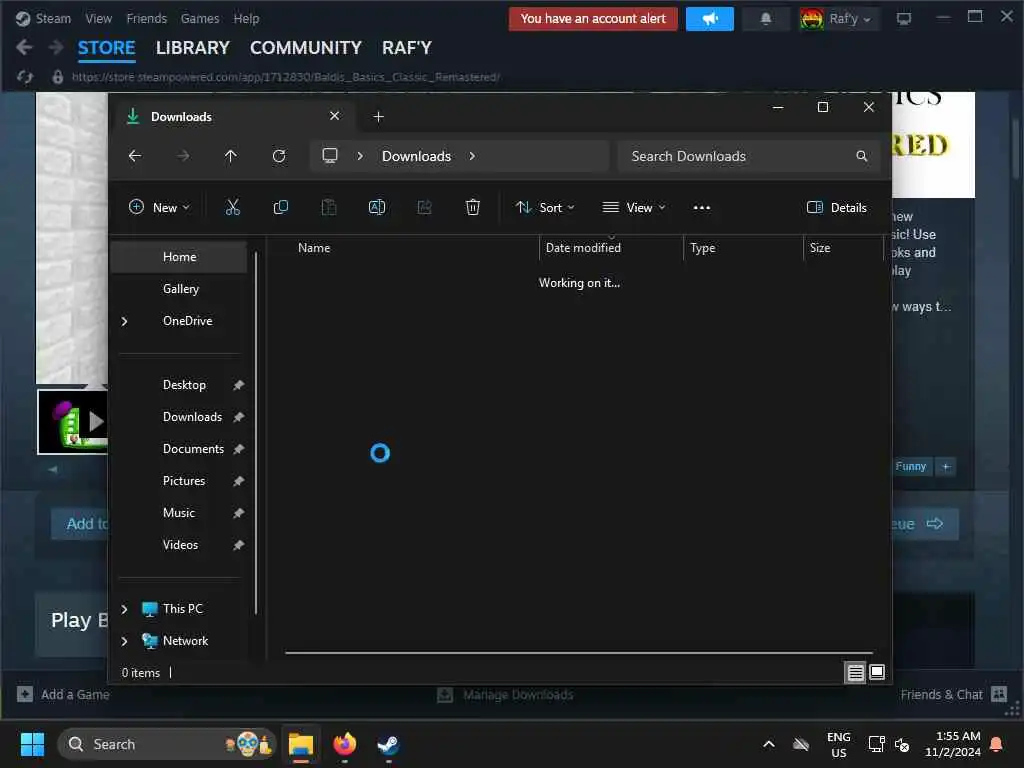Click chevron before Downloads in address bar

coord(360,156)
